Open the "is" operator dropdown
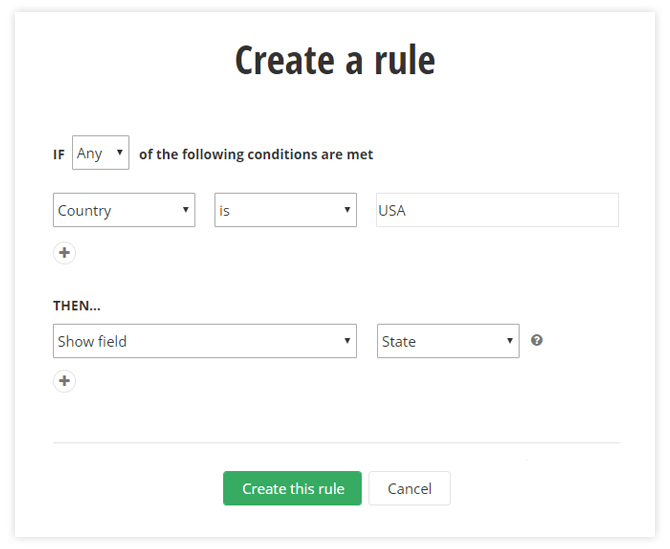Image resolution: width=670 pixels, height=549 pixels. pos(285,211)
